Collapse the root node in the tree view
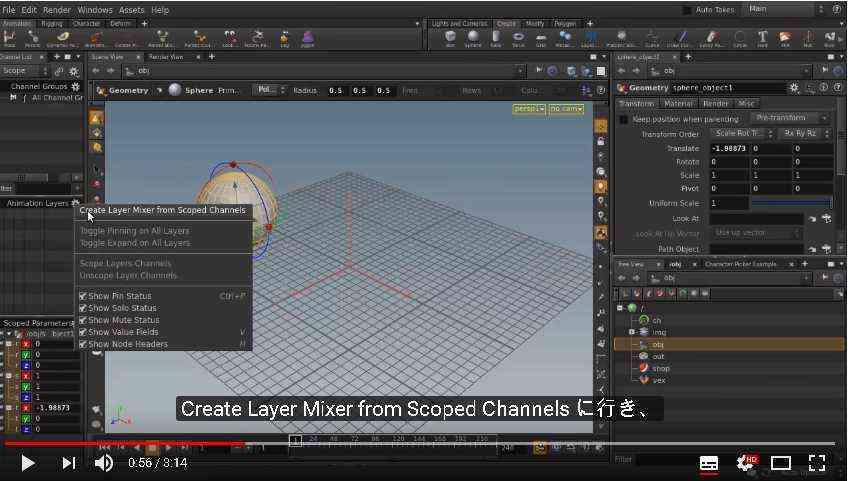 (x=620, y=308)
